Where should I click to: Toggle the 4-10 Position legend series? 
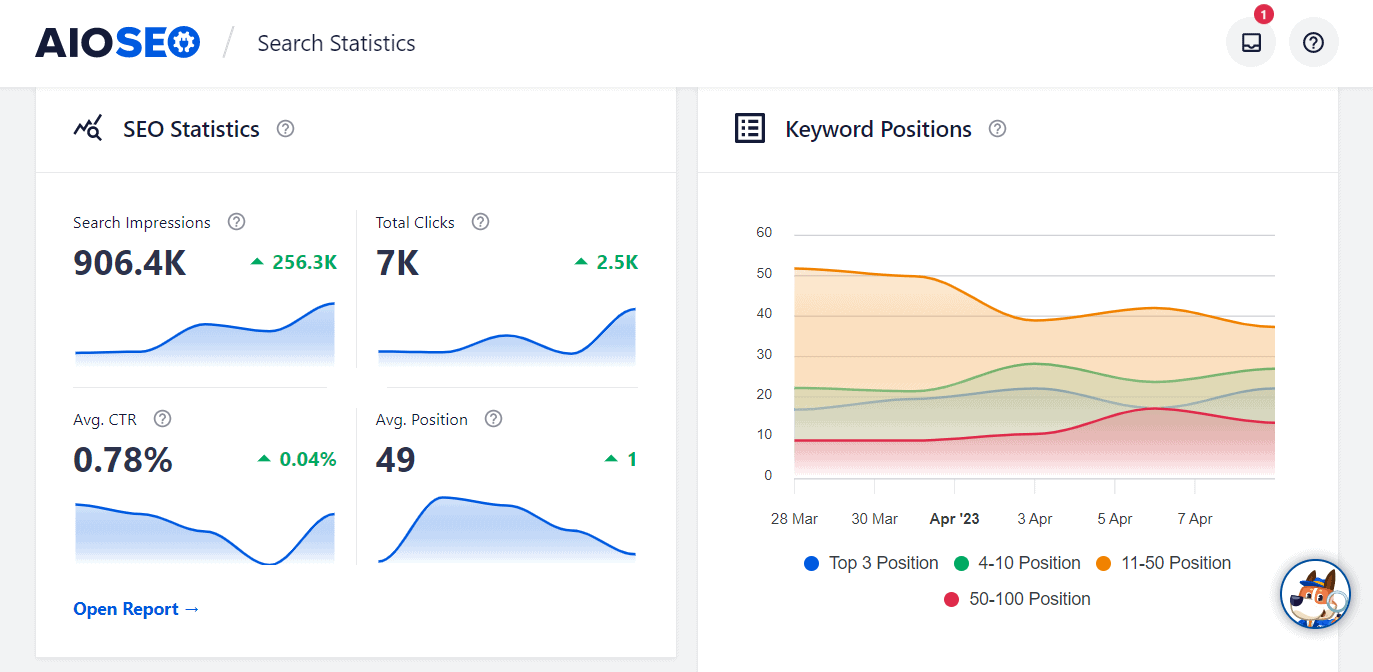1017,563
